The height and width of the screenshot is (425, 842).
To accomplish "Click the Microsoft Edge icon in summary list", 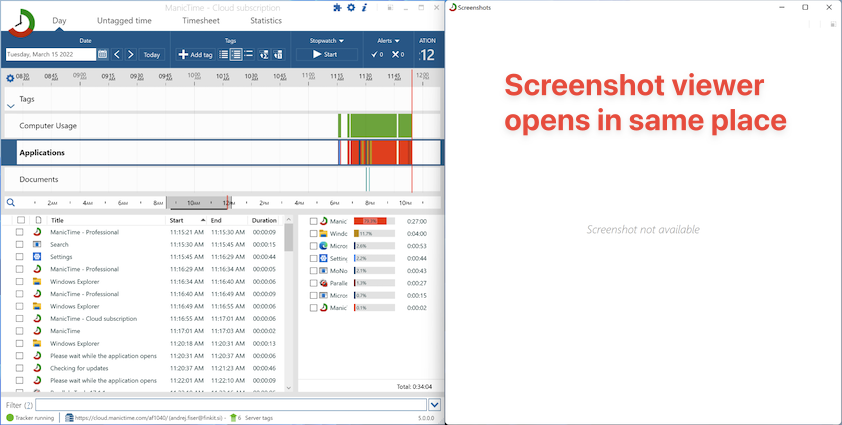I will pyautogui.click(x=323, y=246).
